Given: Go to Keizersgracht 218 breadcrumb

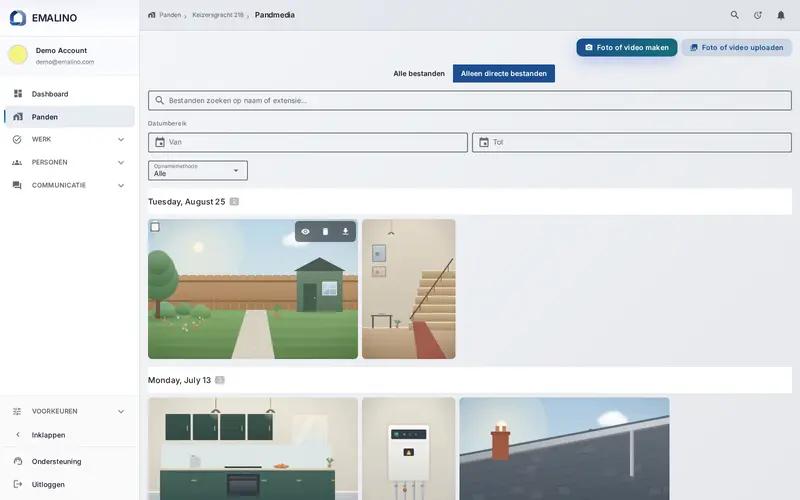Looking at the screenshot, I should click(x=218, y=15).
